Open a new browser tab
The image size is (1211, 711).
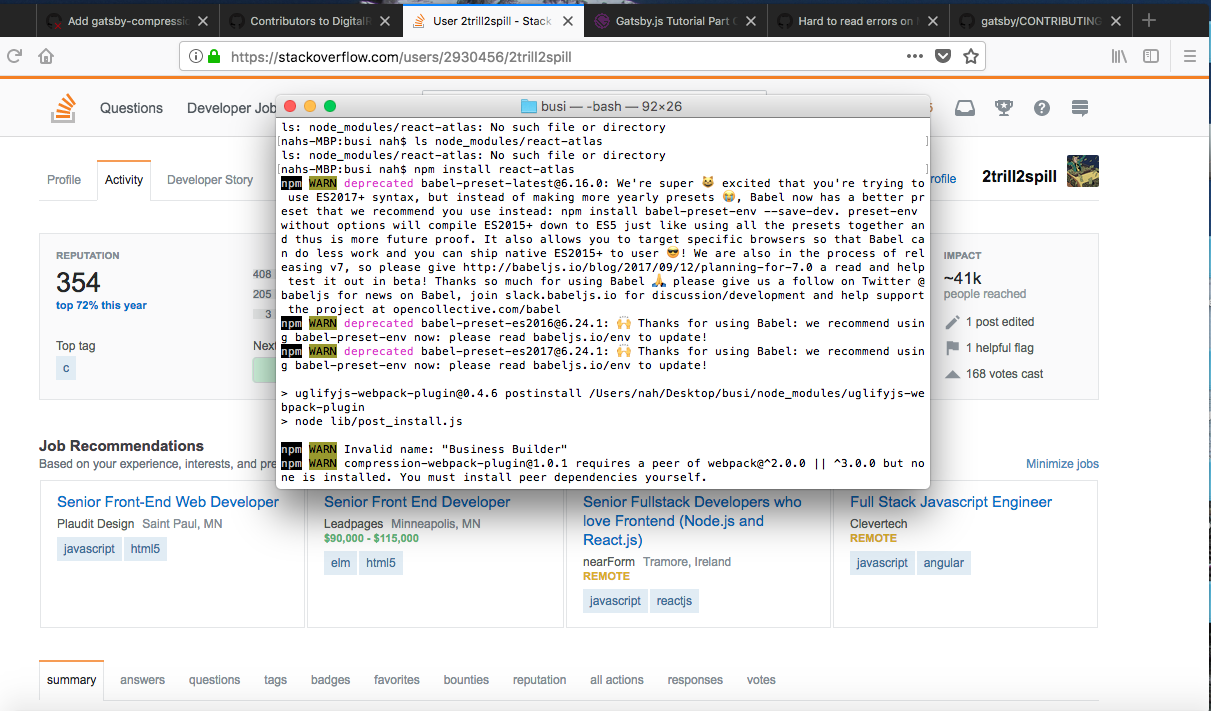[1149, 20]
